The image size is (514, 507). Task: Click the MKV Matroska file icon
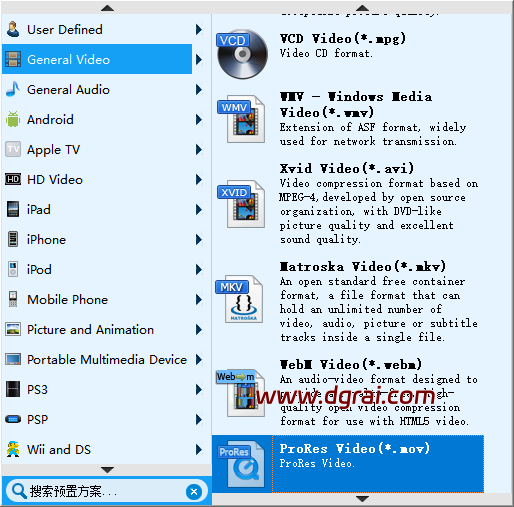pos(240,299)
